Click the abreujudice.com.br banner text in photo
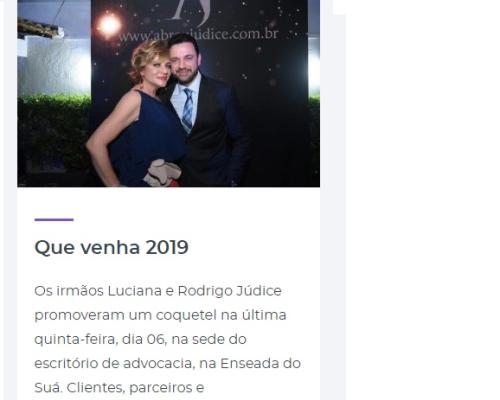The image size is (500, 400). click(x=199, y=35)
